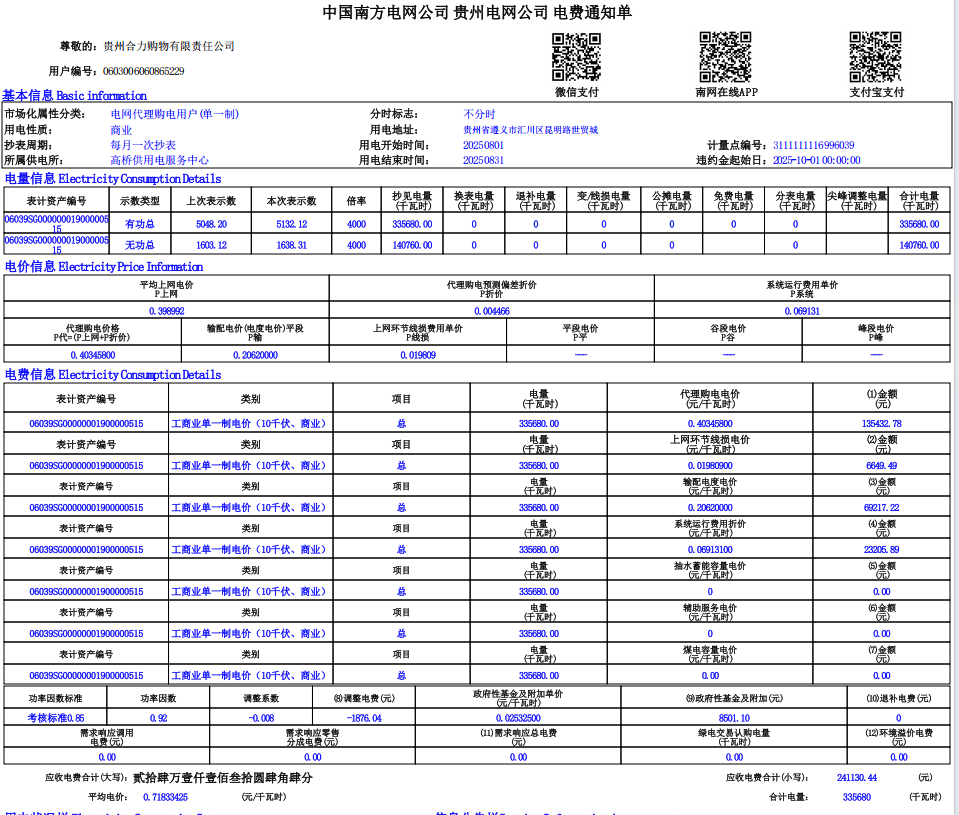The height and width of the screenshot is (815, 959).
Task: Select the 每月一次抄表 meter reading cycle
Action: click(x=143, y=145)
